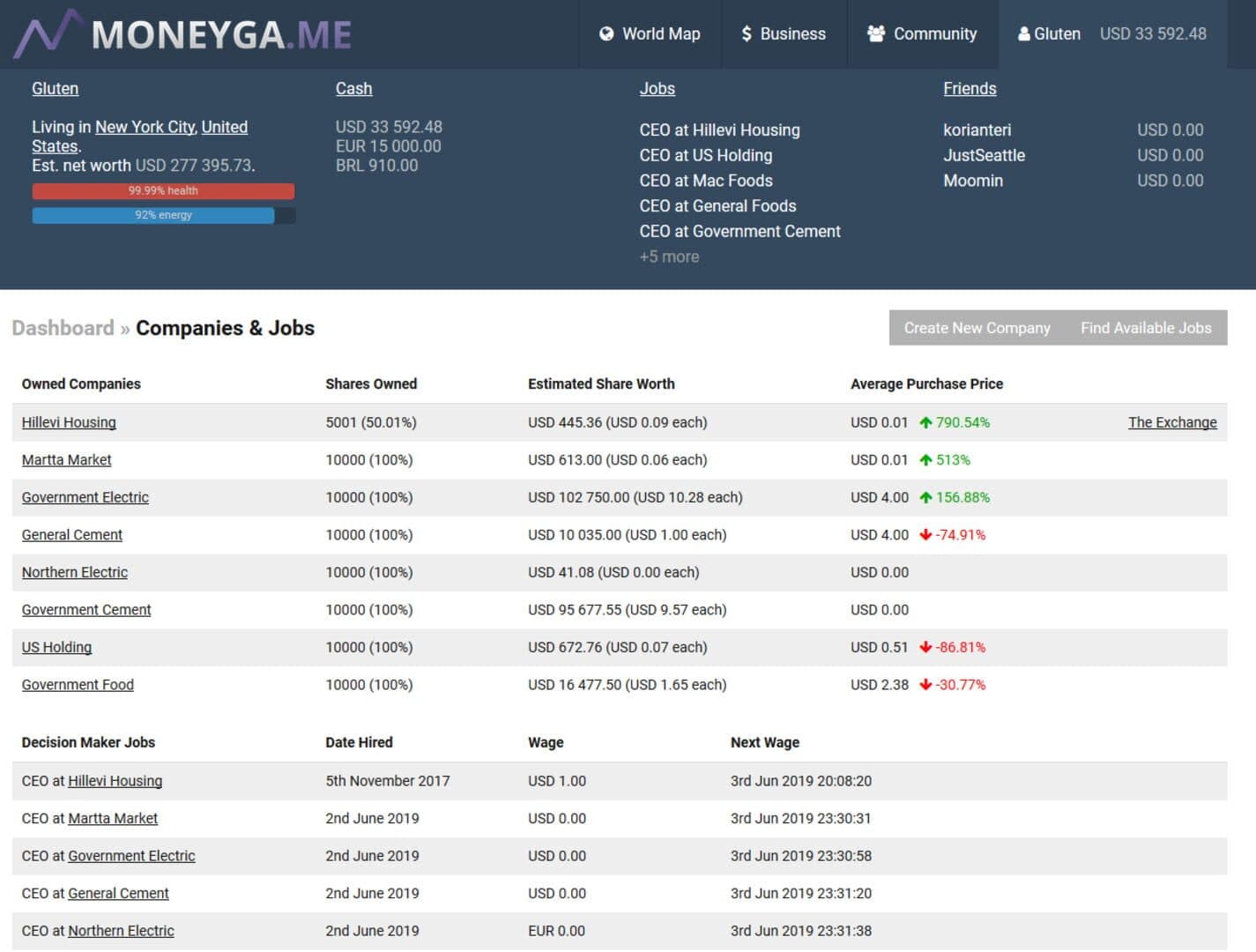Open the Government Food company link
The width and height of the screenshot is (1256, 952).
pyautogui.click(x=78, y=685)
